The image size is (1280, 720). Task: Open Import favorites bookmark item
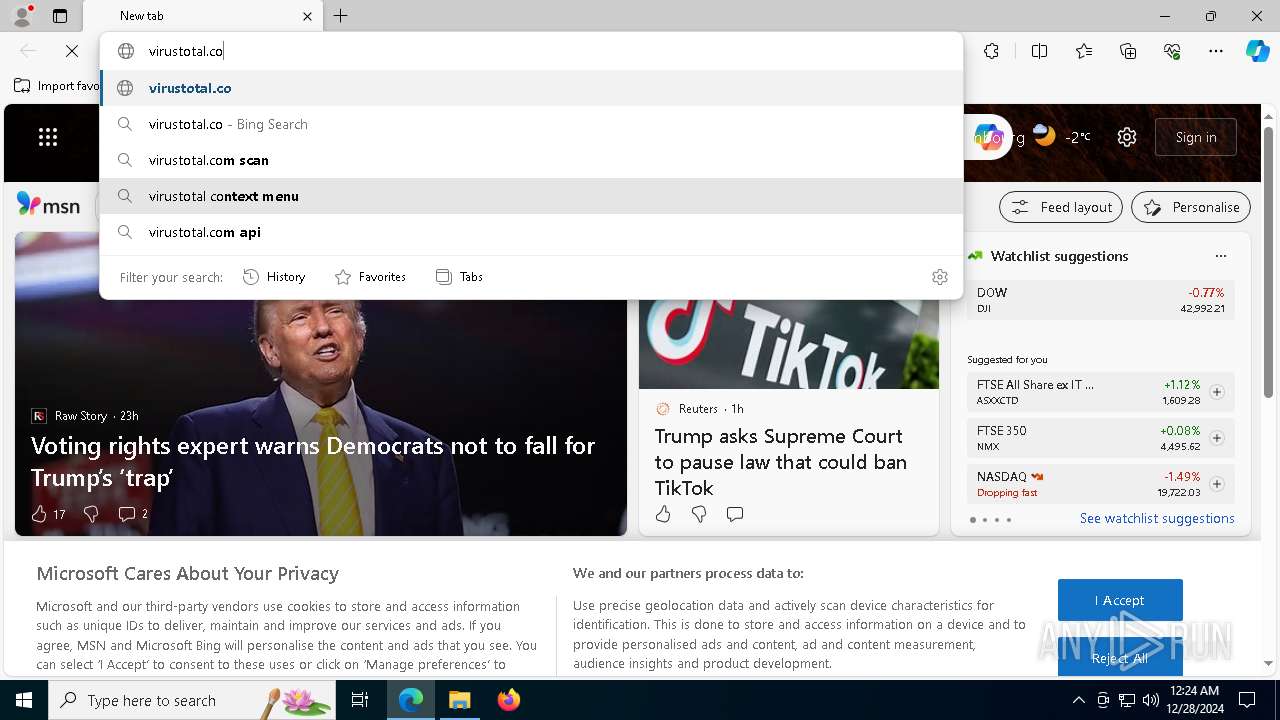[57, 86]
